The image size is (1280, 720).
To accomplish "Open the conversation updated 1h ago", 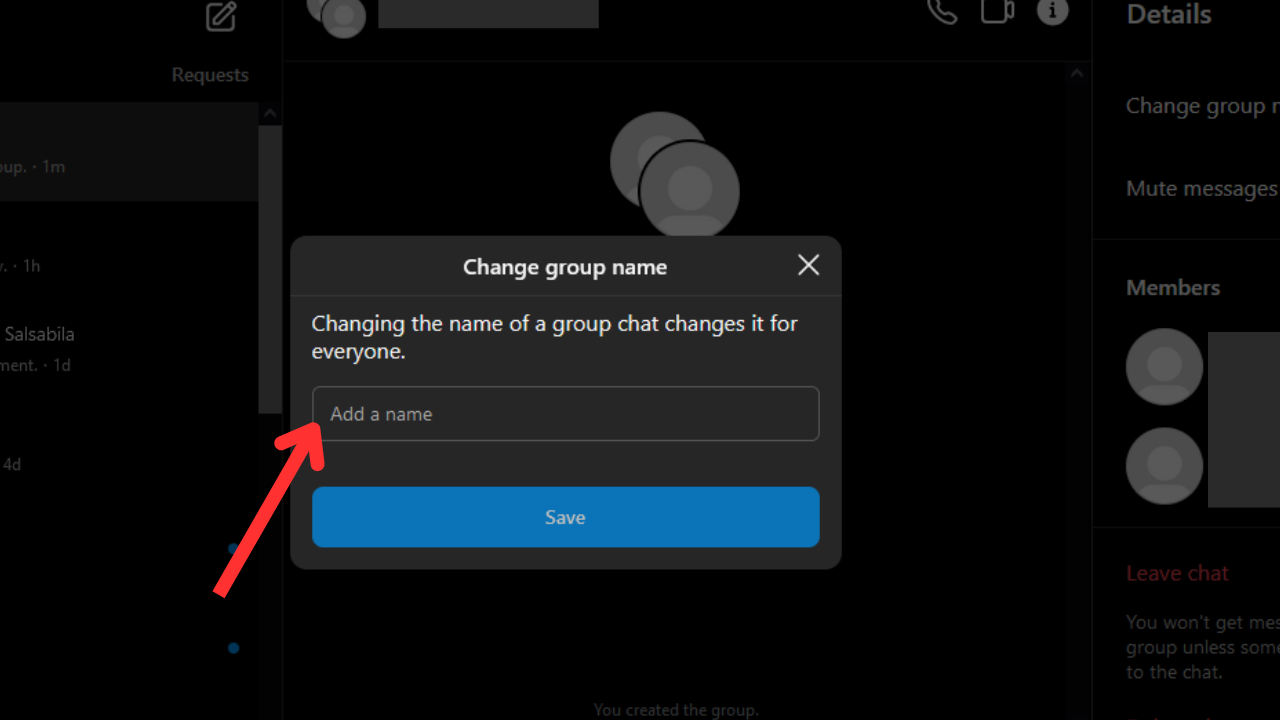I will coord(128,251).
